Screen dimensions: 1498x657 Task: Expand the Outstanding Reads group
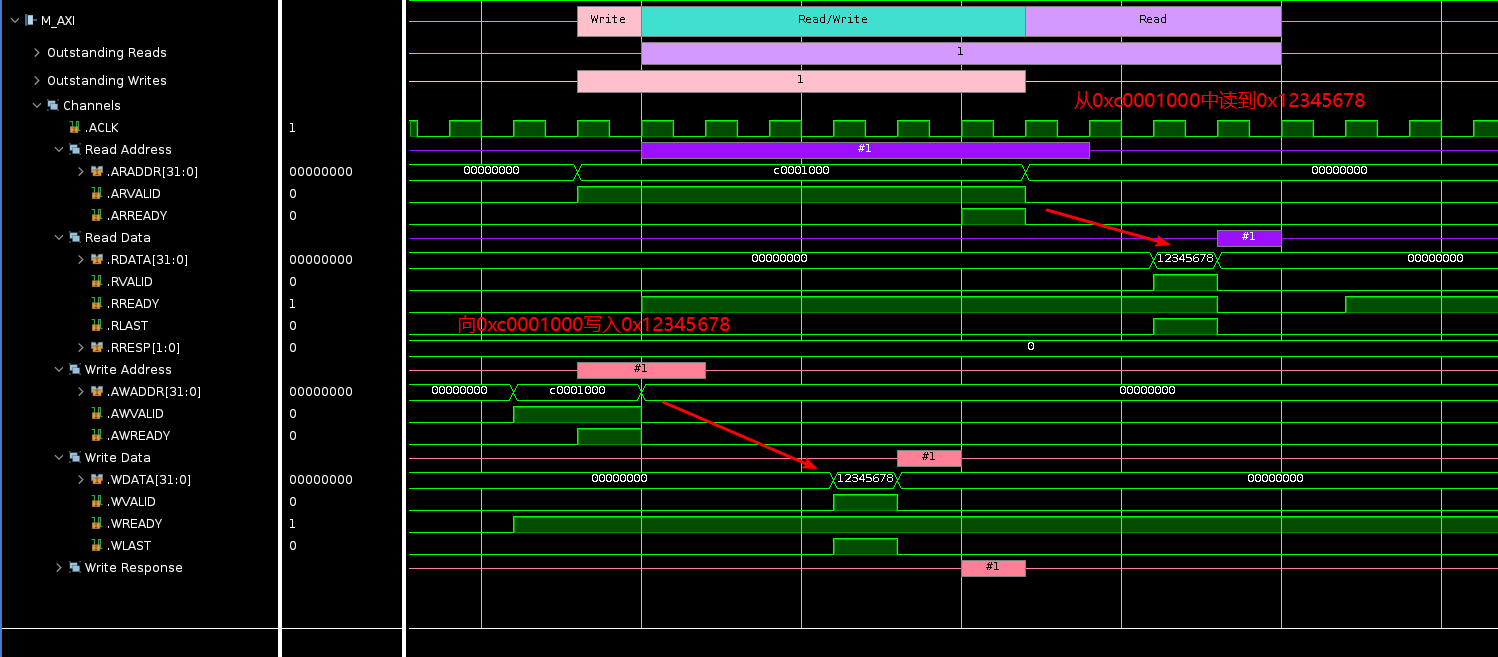coord(37,52)
